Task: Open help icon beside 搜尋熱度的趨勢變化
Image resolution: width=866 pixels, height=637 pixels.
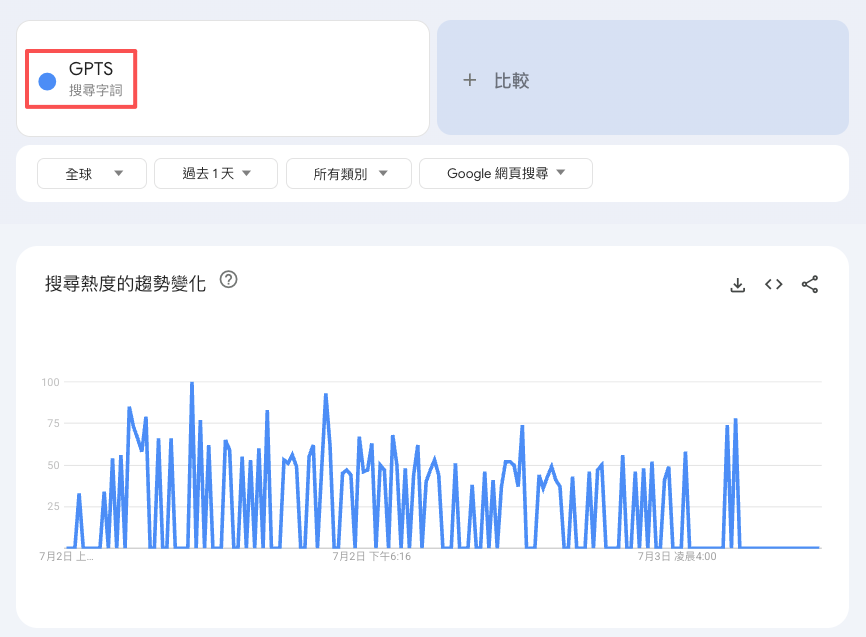Action: (x=228, y=280)
